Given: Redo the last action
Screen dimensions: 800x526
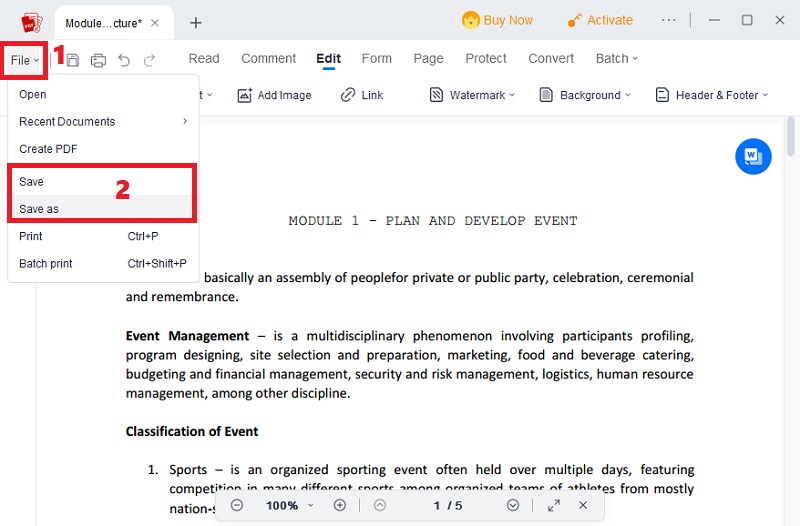Looking at the screenshot, I should tap(149, 60).
